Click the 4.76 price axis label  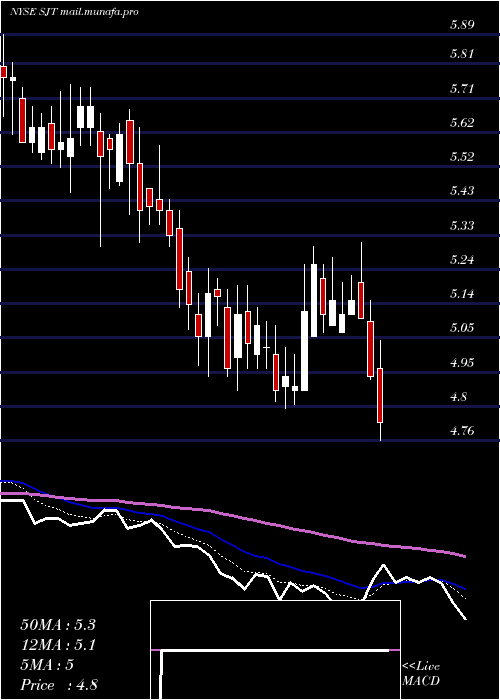click(462, 431)
